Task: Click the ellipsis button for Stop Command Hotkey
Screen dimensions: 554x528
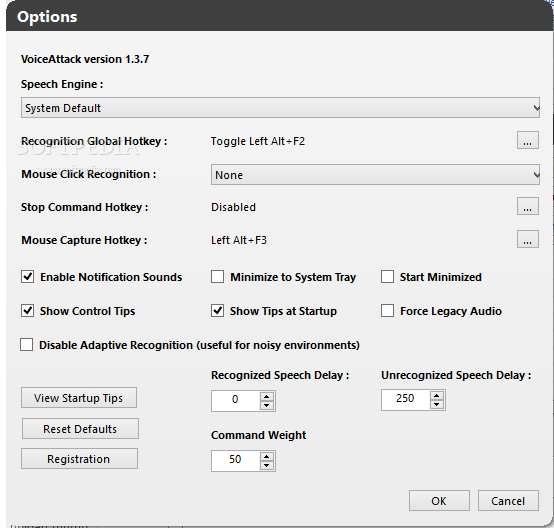Action: (x=528, y=206)
